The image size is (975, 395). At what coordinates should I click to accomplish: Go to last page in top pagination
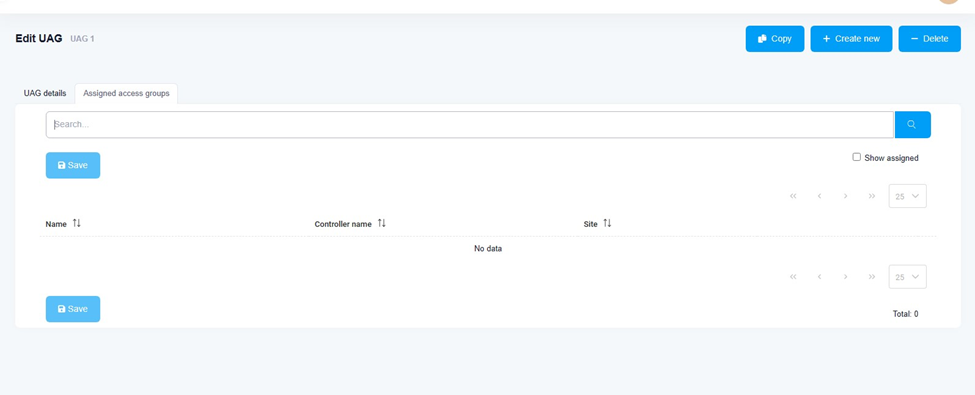[x=872, y=196]
